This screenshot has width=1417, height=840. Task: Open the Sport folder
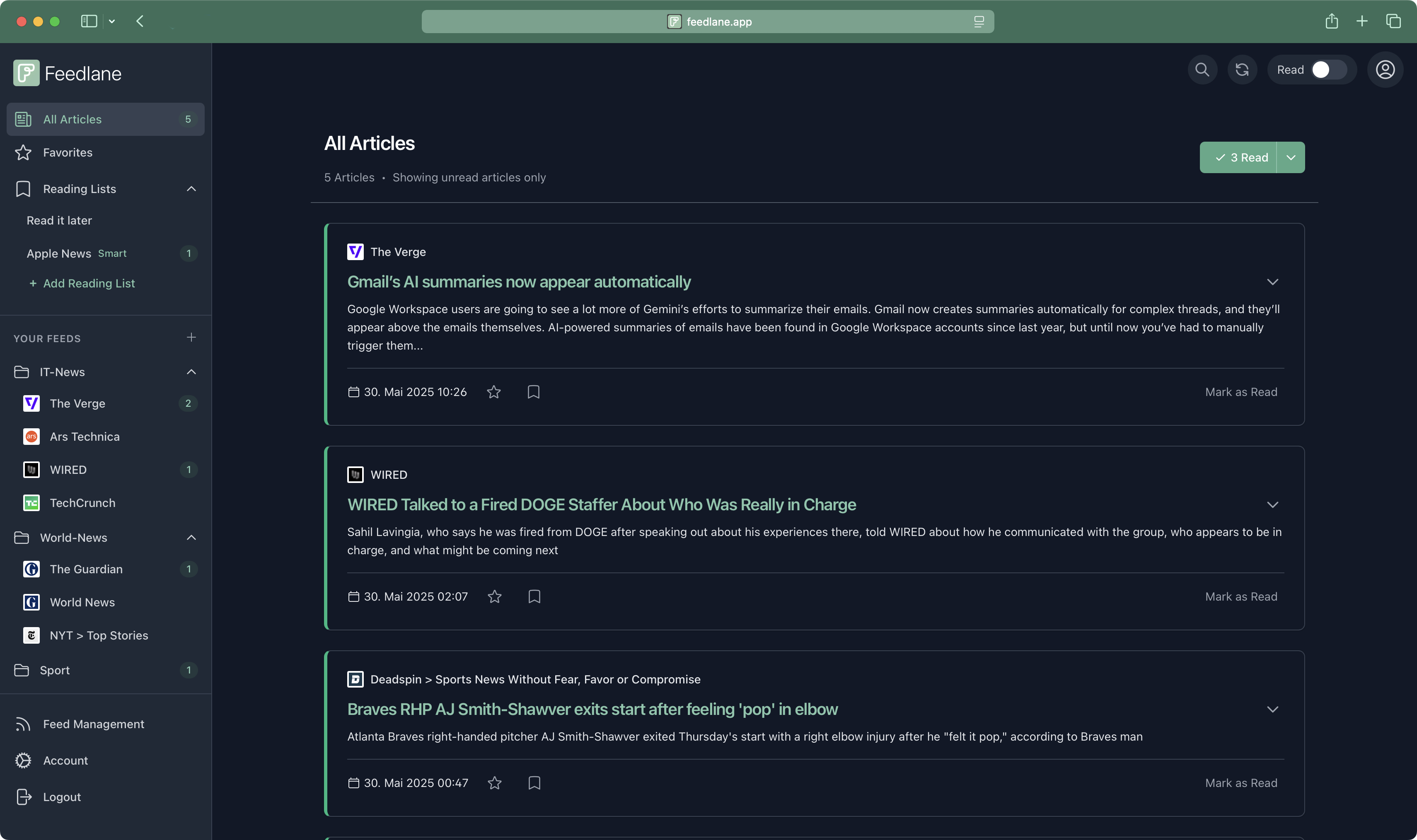[105, 670]
